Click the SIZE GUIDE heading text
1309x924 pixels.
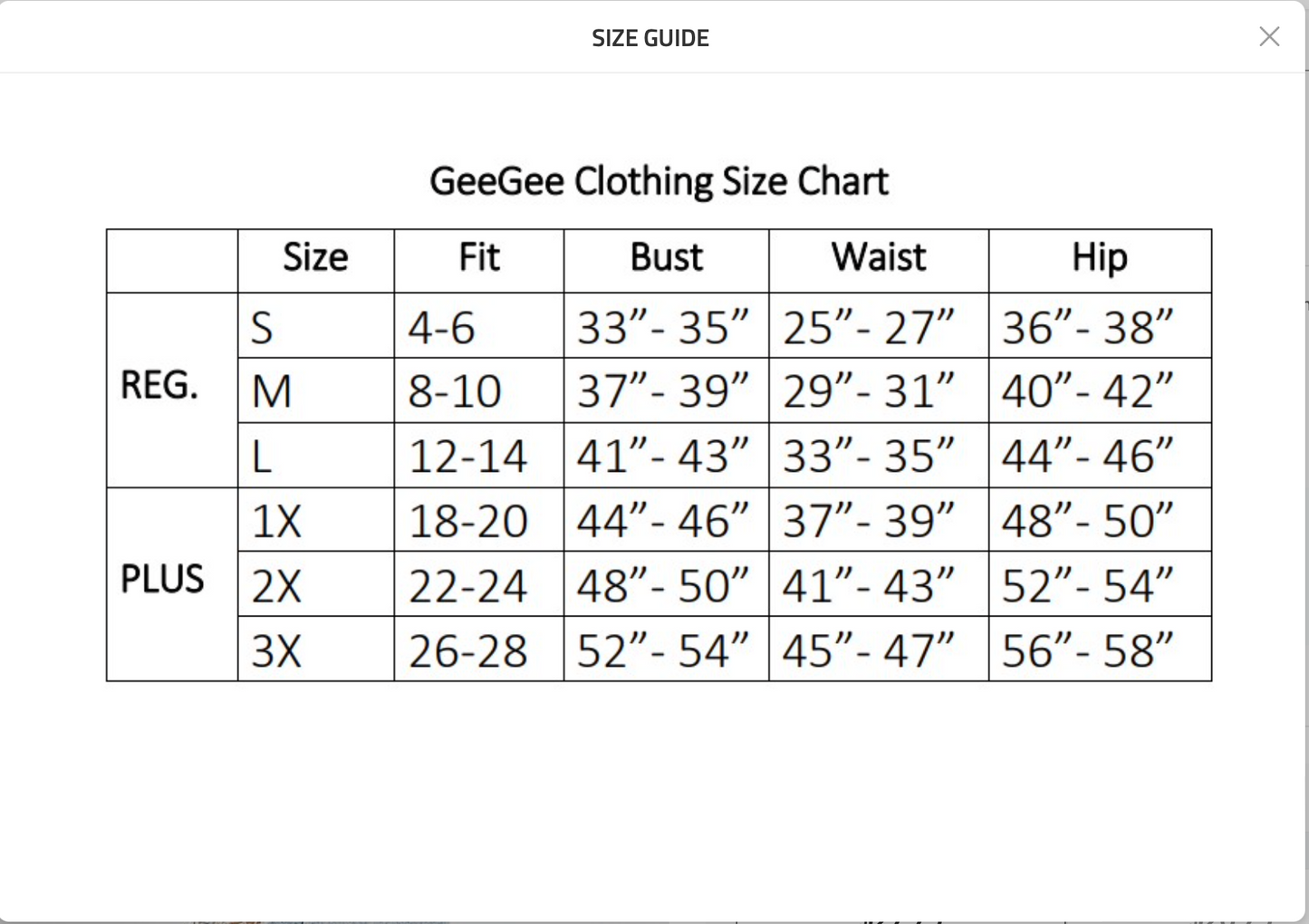tap(650, 38)
